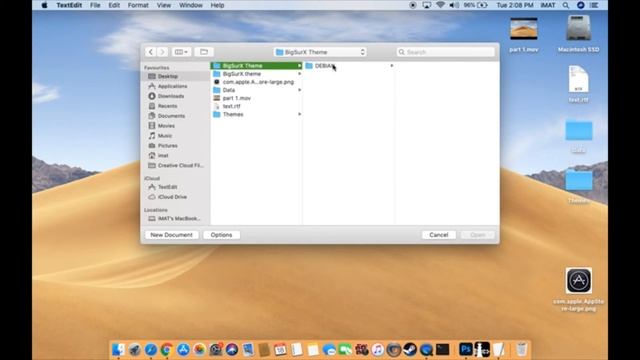Screen dimensions: 640x360
Task: Click the Cancel button
Action: [439, 235]
